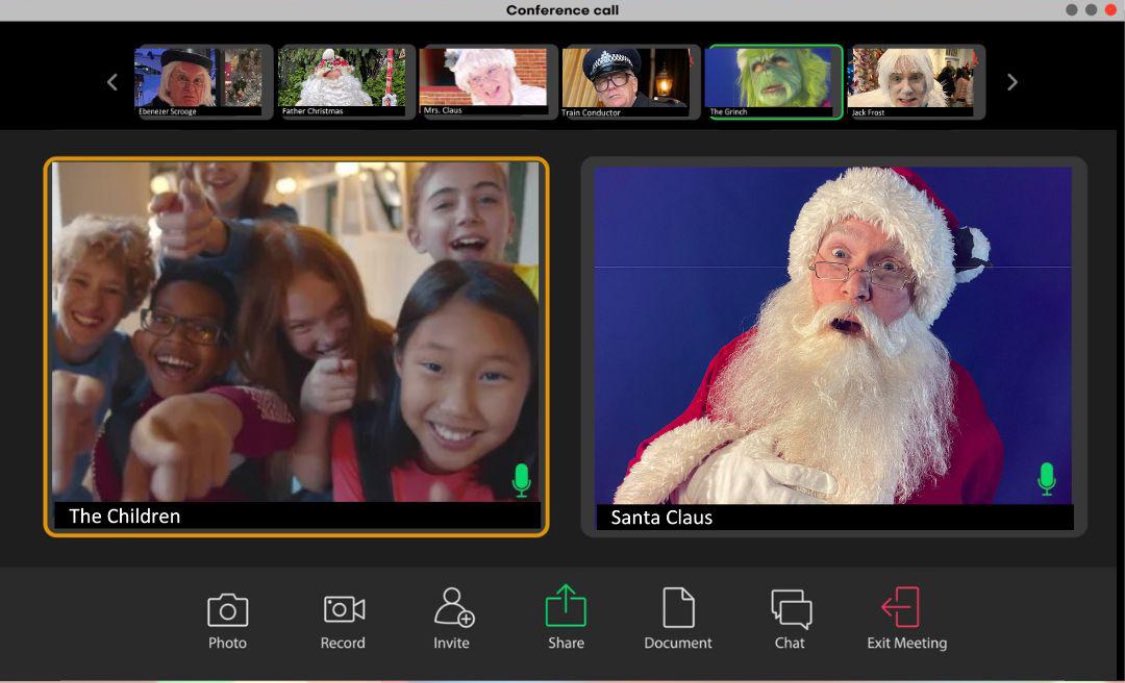
Task: Focus the Santa Claus video tile
Action: click(x=834, y=347)
